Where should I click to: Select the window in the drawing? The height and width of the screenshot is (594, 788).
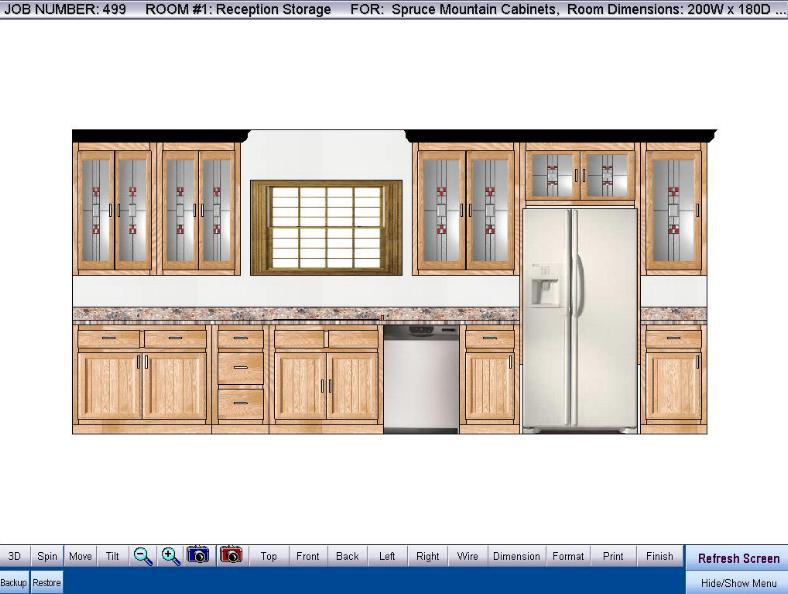pyautogui.click(x=326, y=228)
